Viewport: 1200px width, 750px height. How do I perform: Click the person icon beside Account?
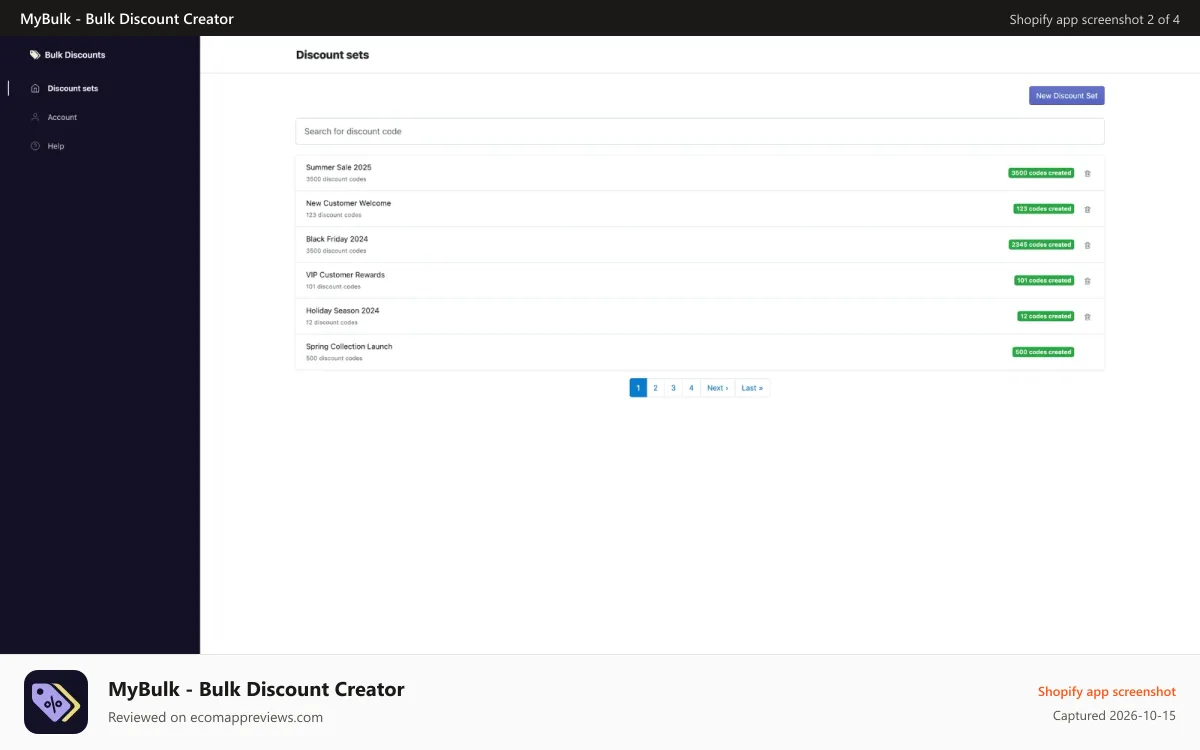[x=35, y=117]
